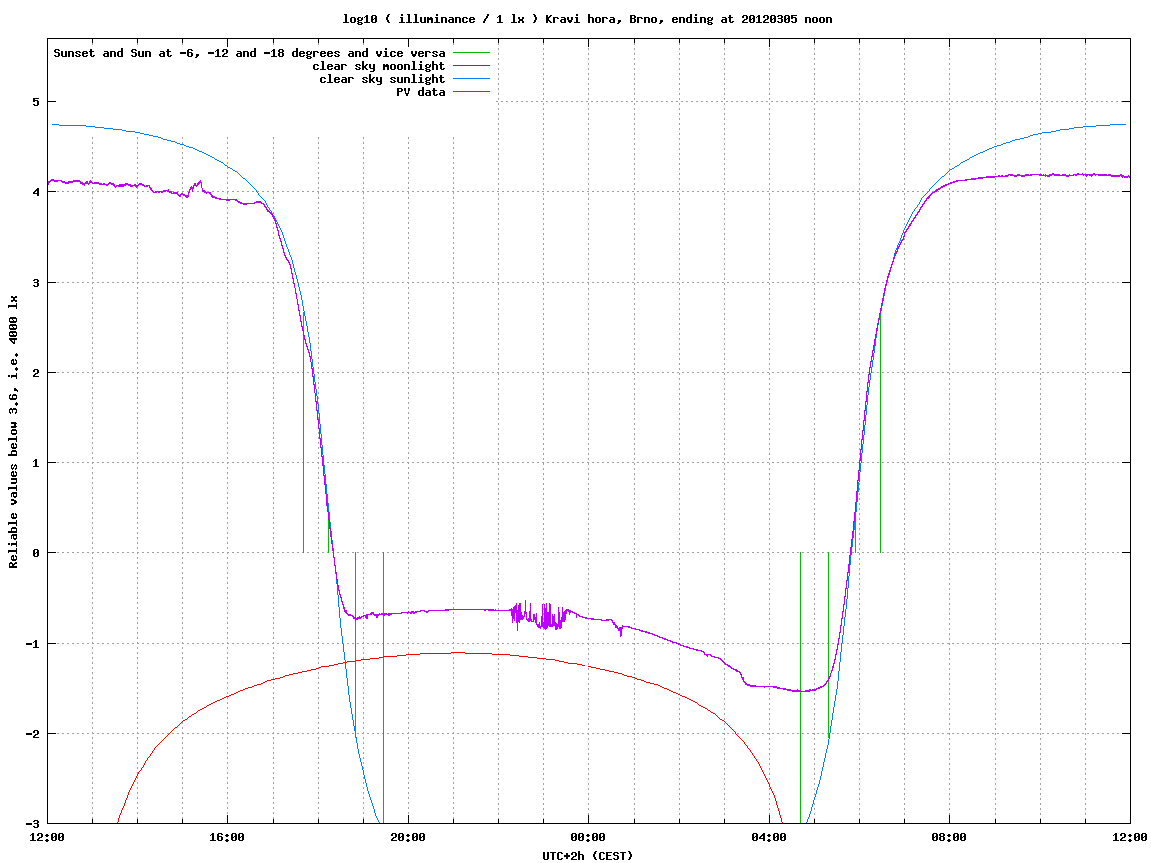This screenshot has width=1151, height=863.
Task: Select the 'clear sky sunlight' legend label
Action: (382, 79)
